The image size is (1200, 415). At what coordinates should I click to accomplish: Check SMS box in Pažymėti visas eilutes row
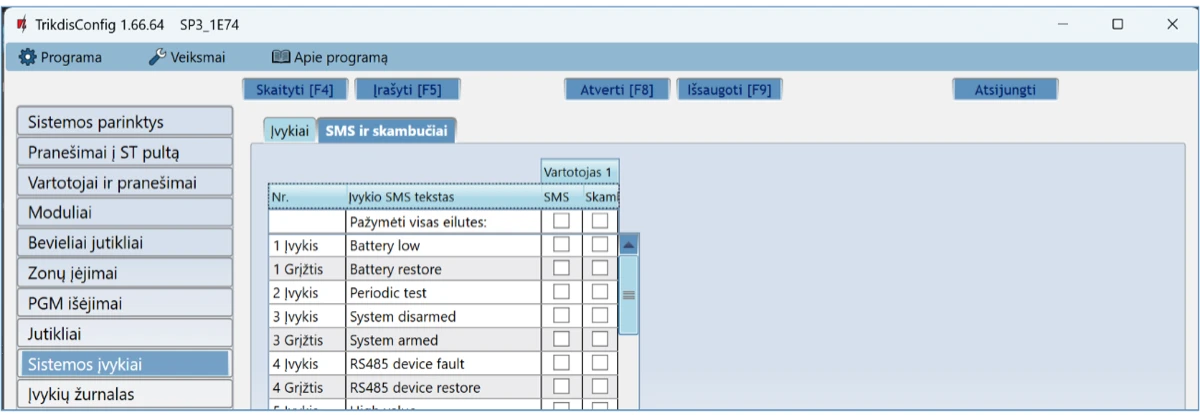(x=561, y=220)
